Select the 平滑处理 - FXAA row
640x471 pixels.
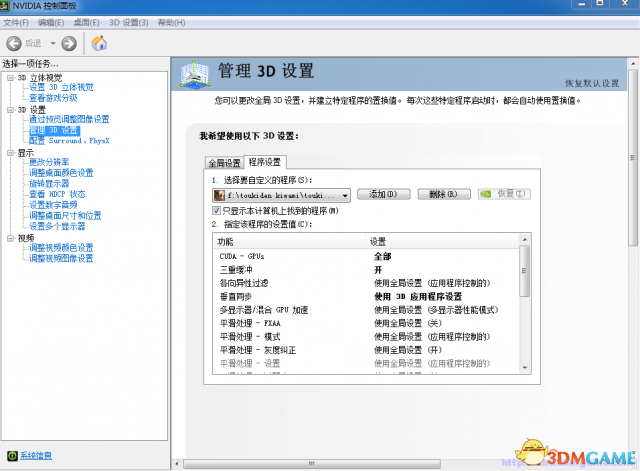366,323
